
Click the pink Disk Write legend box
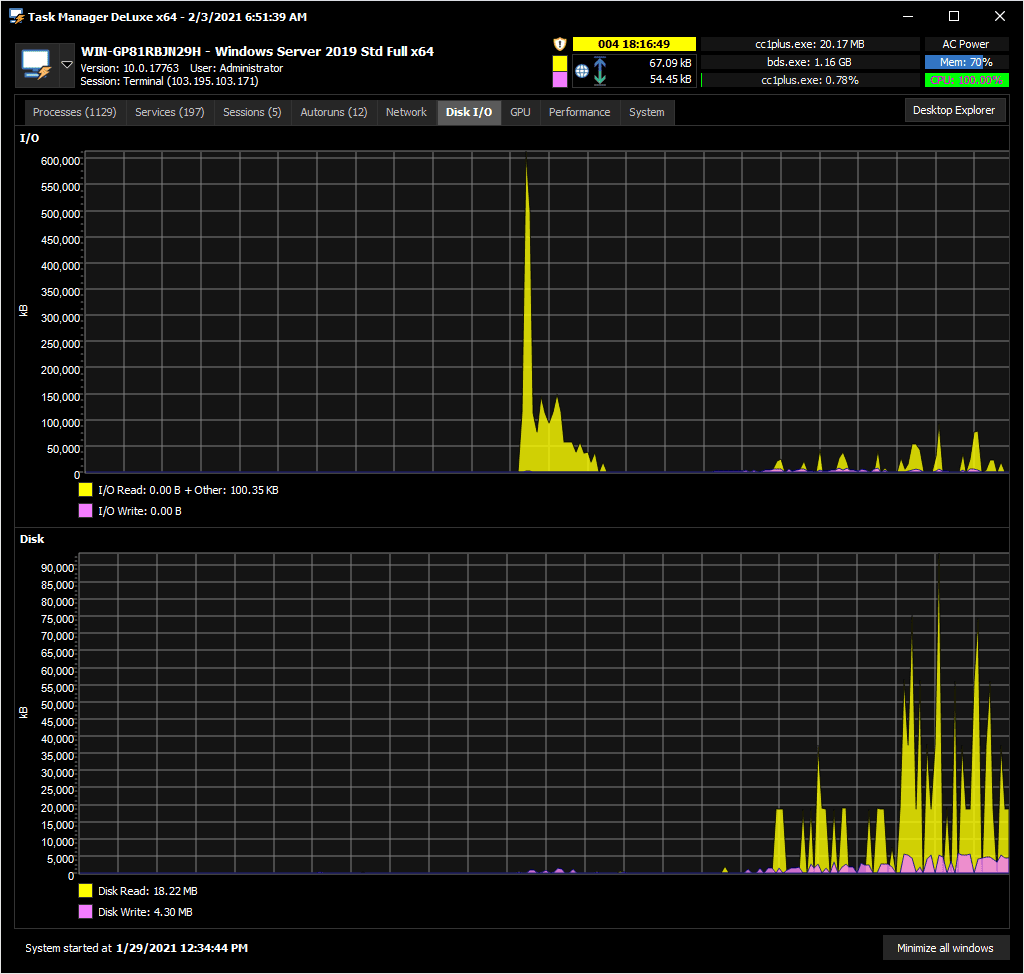[86, 912]
